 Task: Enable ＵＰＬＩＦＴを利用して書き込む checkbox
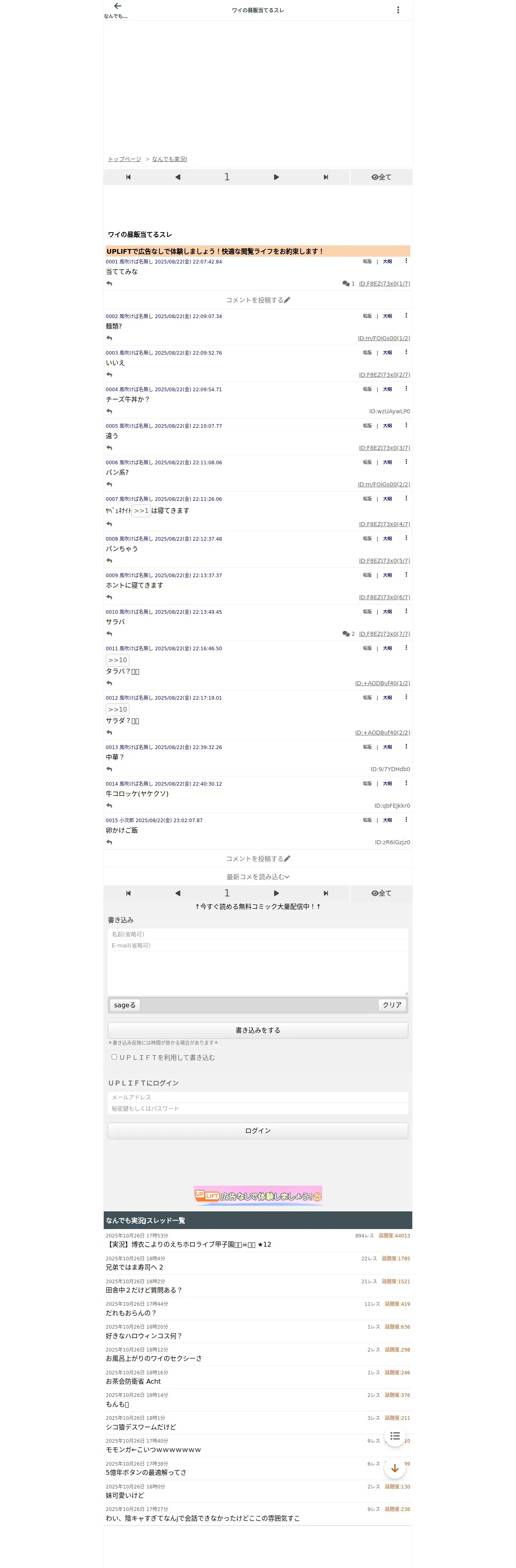[x=114, y=1057]
